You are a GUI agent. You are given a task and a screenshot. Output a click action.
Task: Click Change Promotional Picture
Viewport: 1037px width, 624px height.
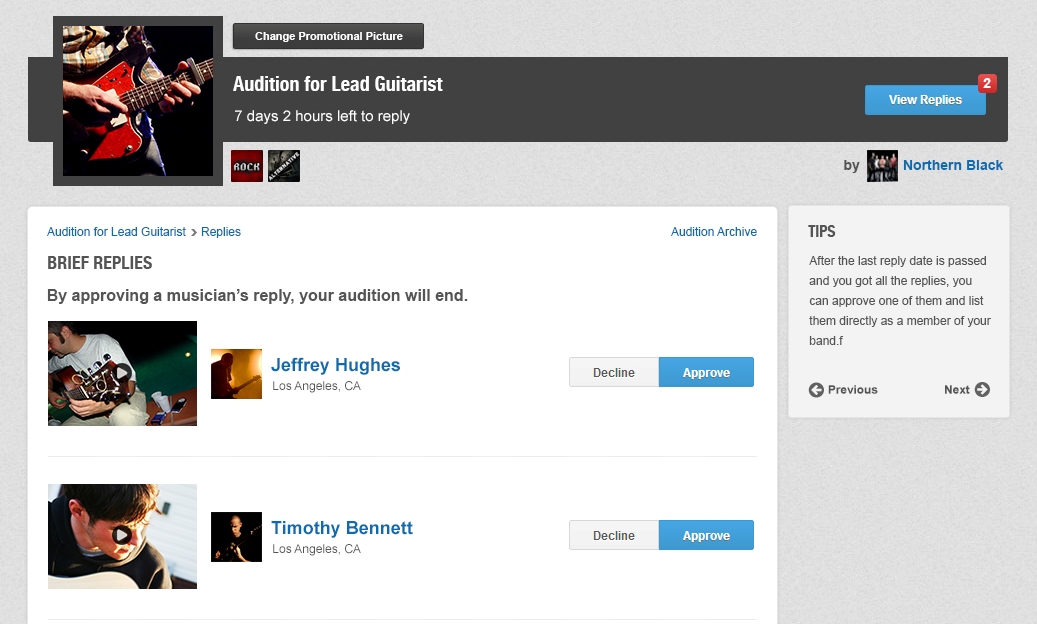[x=328, y=35]
